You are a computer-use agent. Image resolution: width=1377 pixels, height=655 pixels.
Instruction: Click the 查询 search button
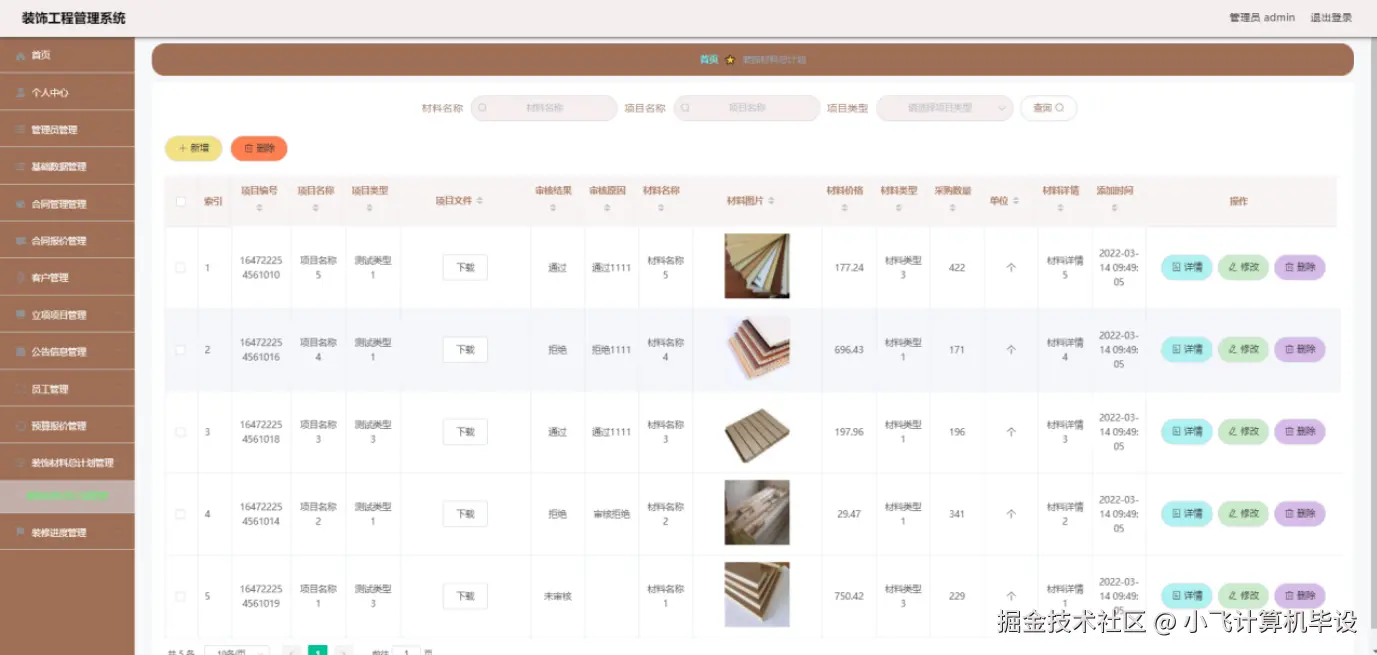coord(1048,108)
